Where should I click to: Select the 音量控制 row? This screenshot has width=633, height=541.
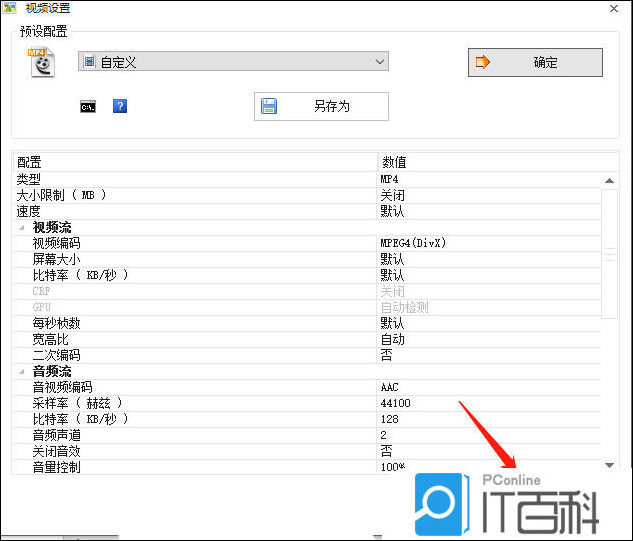(x=307, y=467)
